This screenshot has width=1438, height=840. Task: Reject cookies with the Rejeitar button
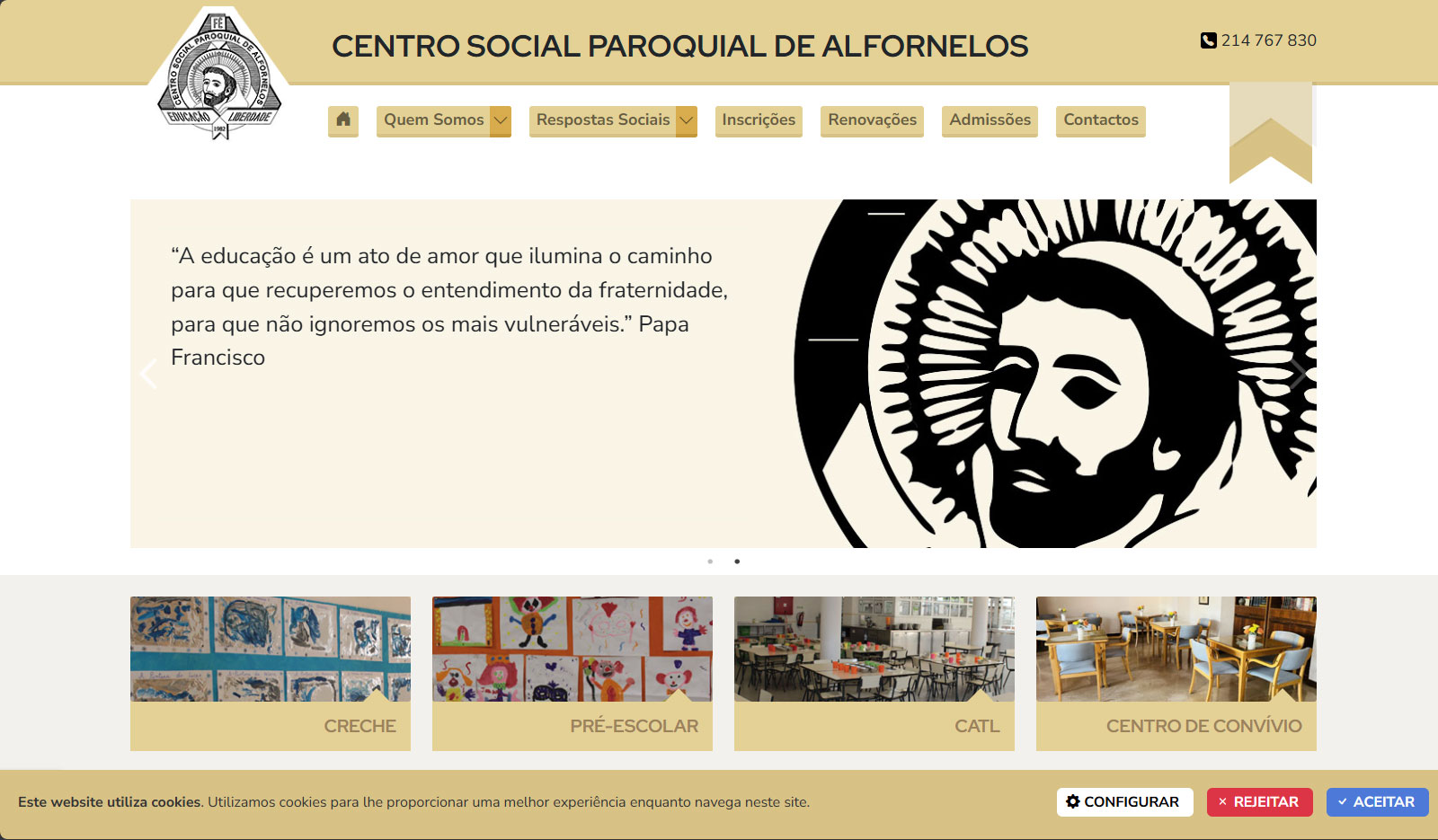pyautogui.click(x=1260, y=801)
